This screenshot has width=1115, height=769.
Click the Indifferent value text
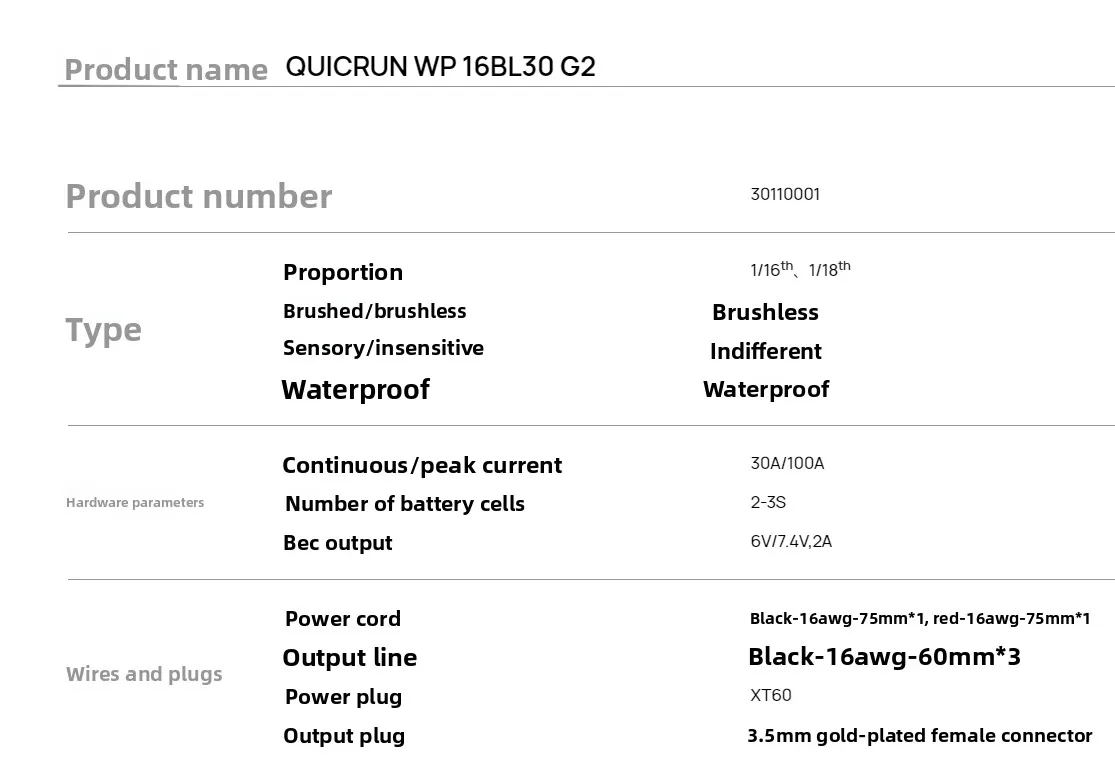766,351
